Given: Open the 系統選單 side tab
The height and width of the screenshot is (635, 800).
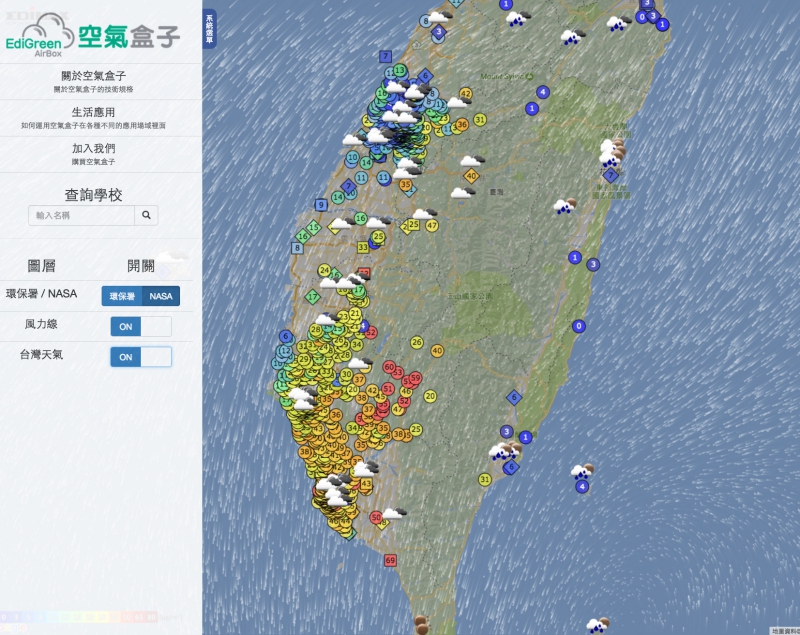Looking at the screenshot, I should pos(209,29).
